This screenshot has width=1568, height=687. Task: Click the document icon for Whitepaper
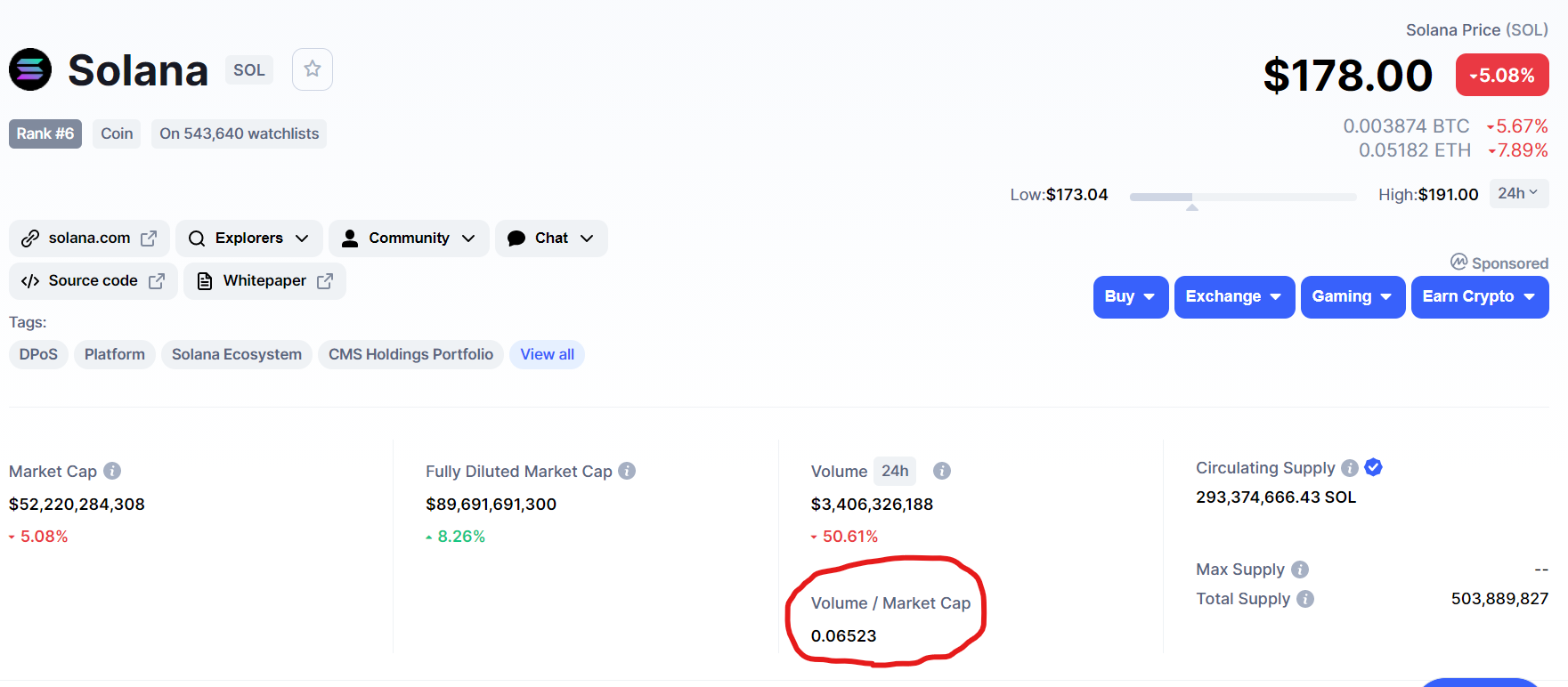click(x=205, y=281)
